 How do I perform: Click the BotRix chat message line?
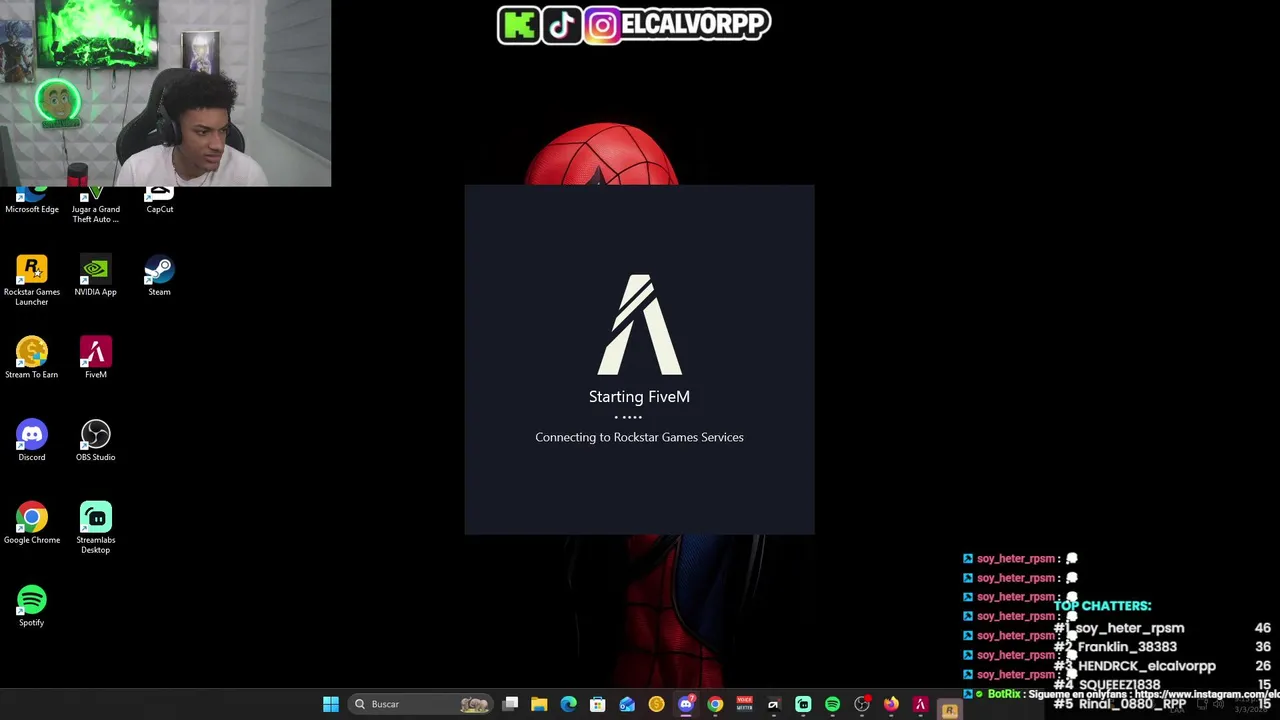[x=1121, y=694]
